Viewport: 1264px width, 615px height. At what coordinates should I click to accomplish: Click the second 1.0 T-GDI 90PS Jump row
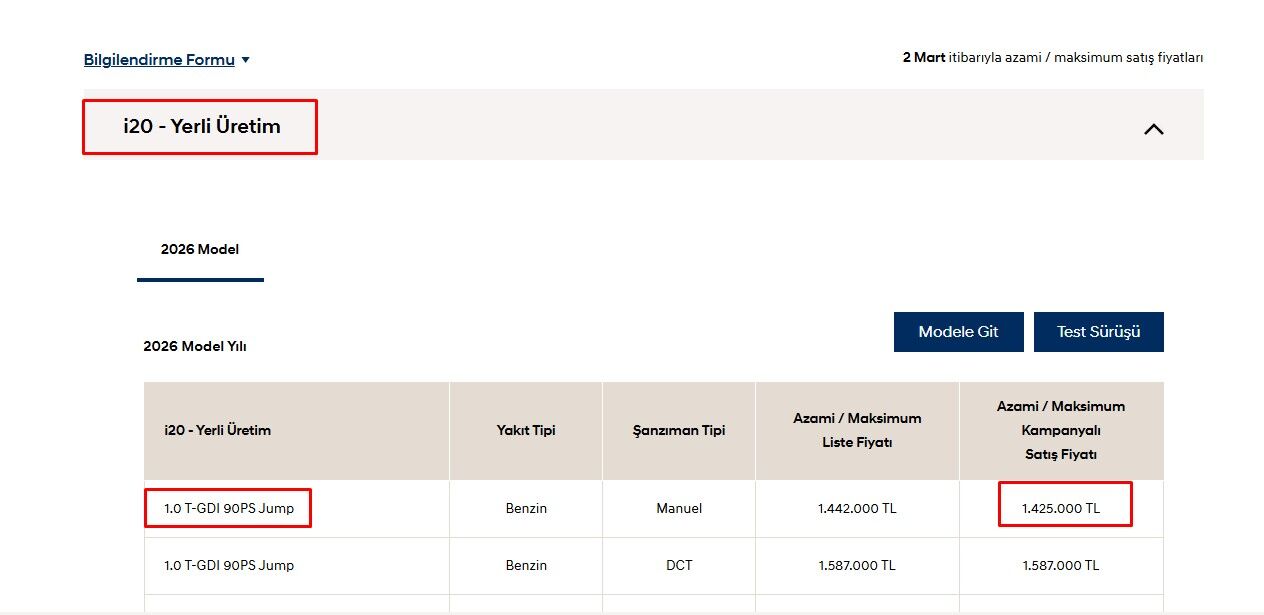pyautogui.click(x=229, y=565)
